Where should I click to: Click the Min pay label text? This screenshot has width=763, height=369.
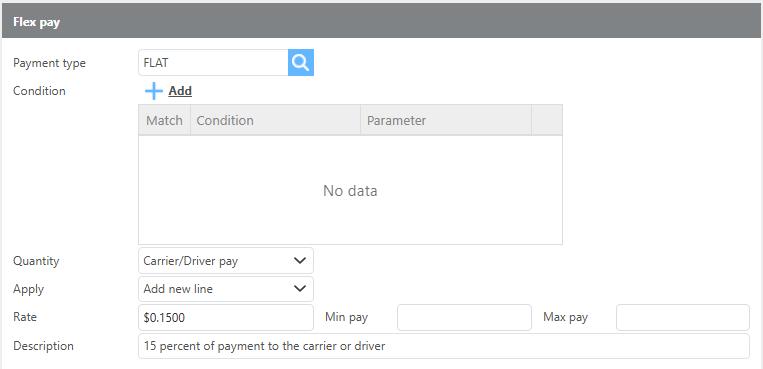point(346,318)
